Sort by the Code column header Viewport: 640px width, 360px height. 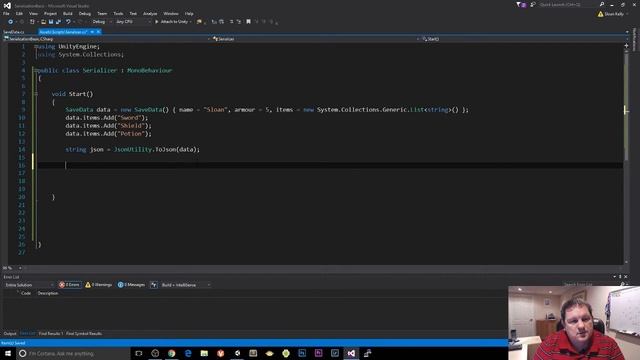(26, 293)
